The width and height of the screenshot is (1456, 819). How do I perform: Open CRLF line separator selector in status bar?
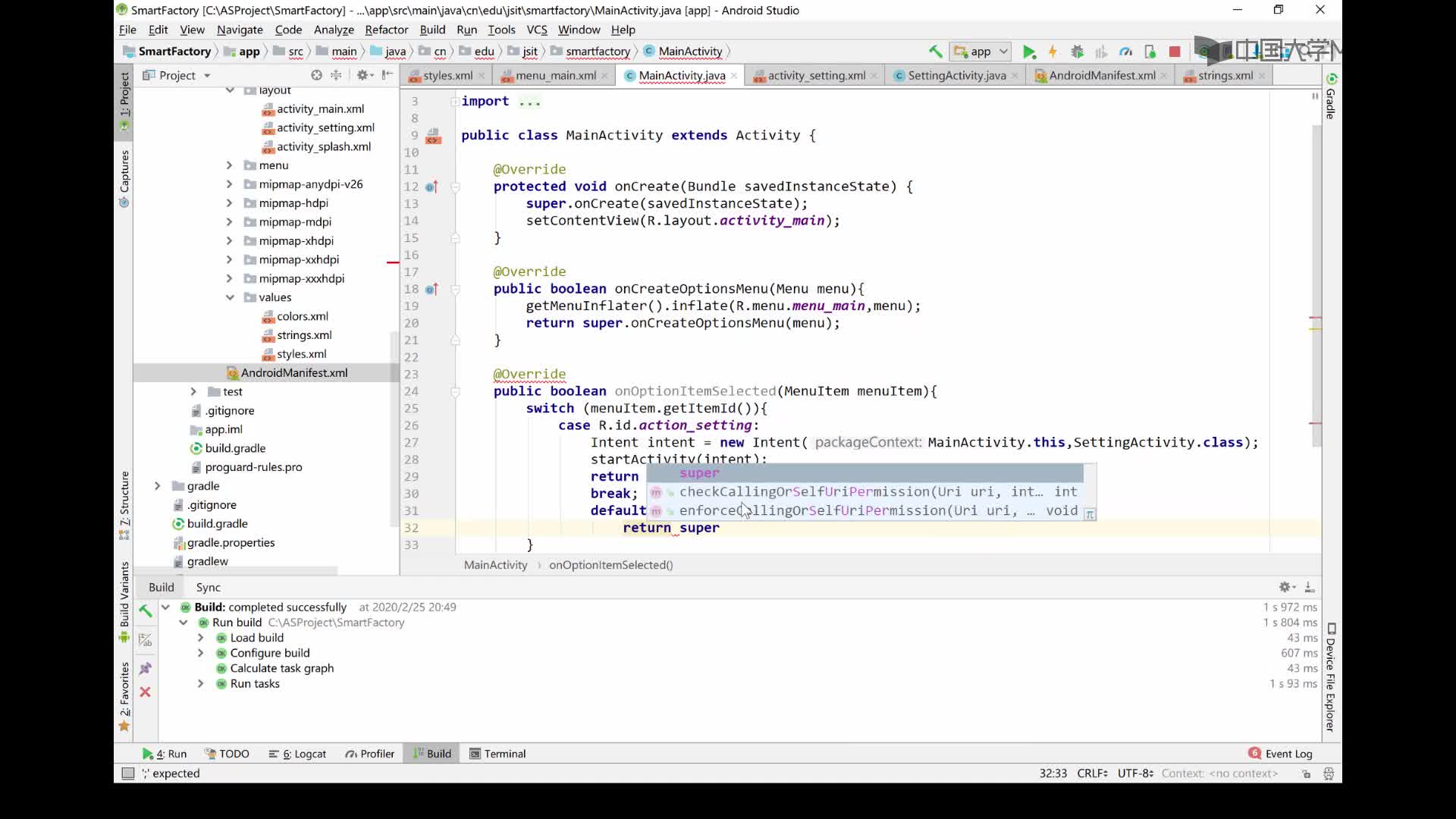coord(1093,773)
